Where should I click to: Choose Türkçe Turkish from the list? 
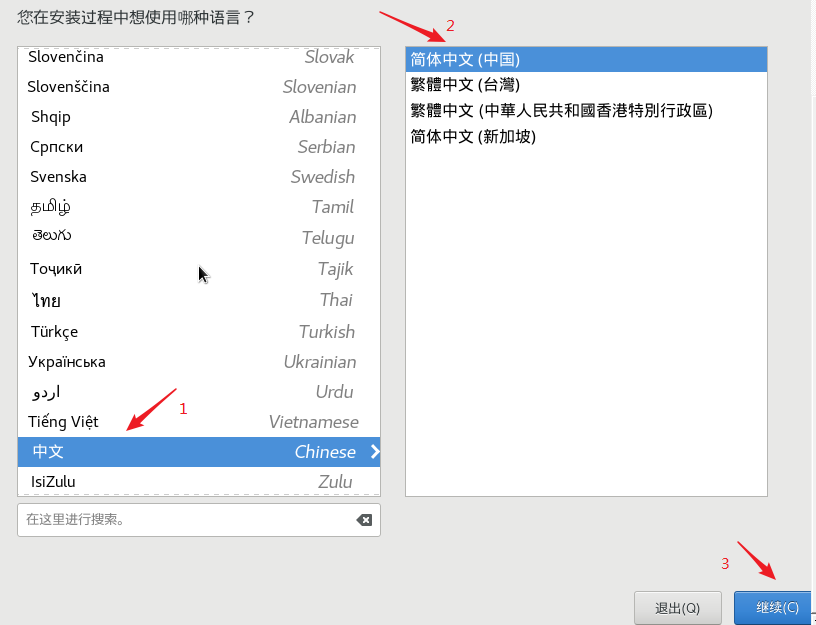[x=199, y=331]
